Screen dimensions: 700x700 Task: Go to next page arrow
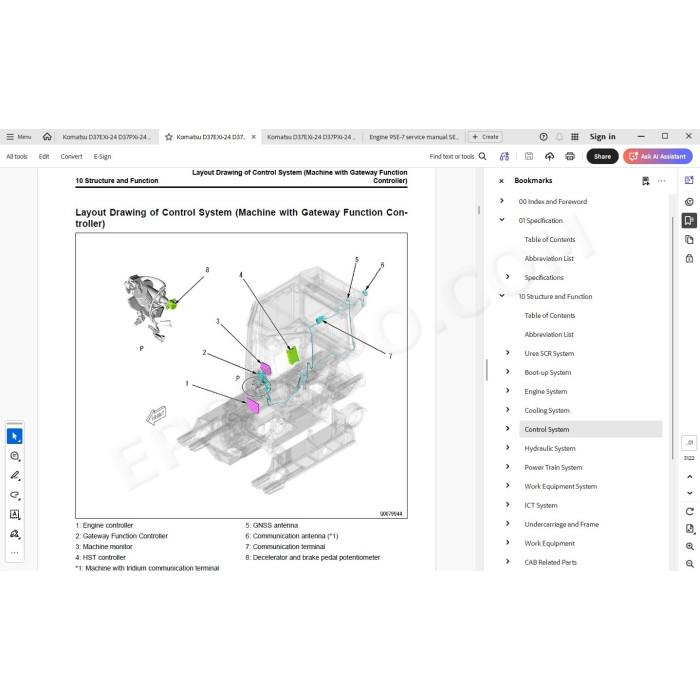690,493
